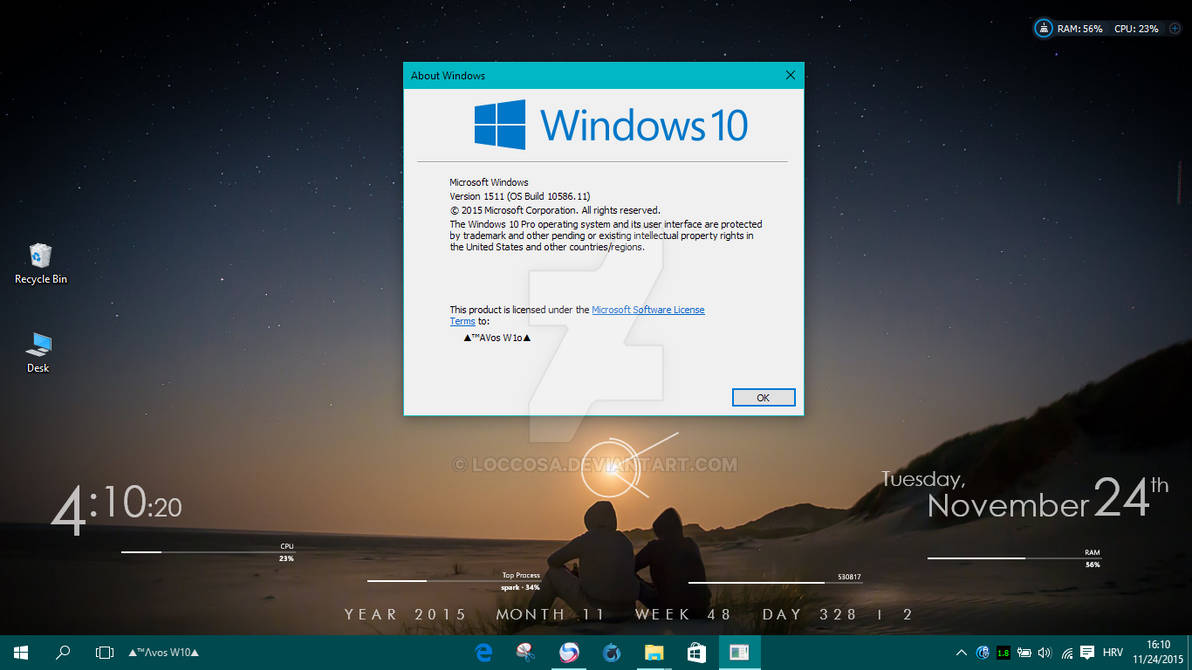Viewport: 1192px width, 670px height.
Task: Switch the HRV input language indicator
Action: point(1113,653)
